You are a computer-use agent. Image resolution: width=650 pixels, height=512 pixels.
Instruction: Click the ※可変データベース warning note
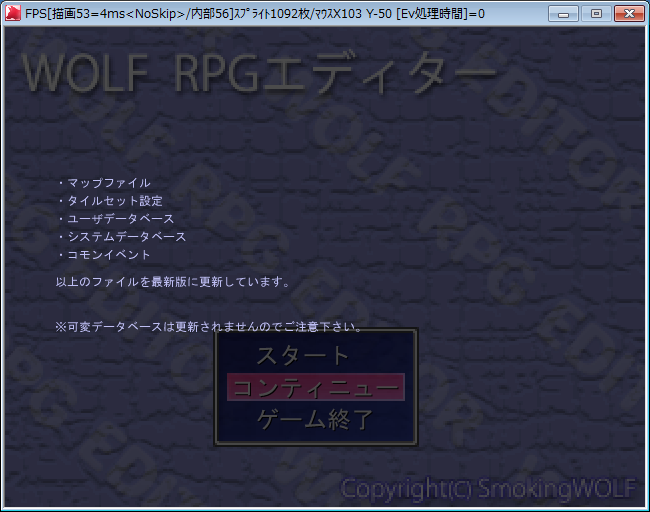tap(209, 327)
